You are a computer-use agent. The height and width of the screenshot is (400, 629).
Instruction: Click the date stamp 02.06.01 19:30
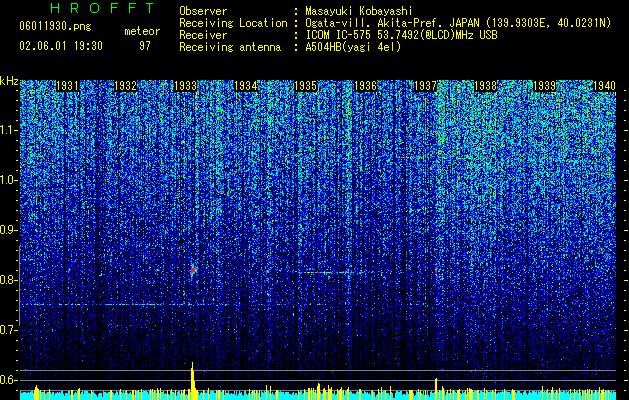coord(61,45)
